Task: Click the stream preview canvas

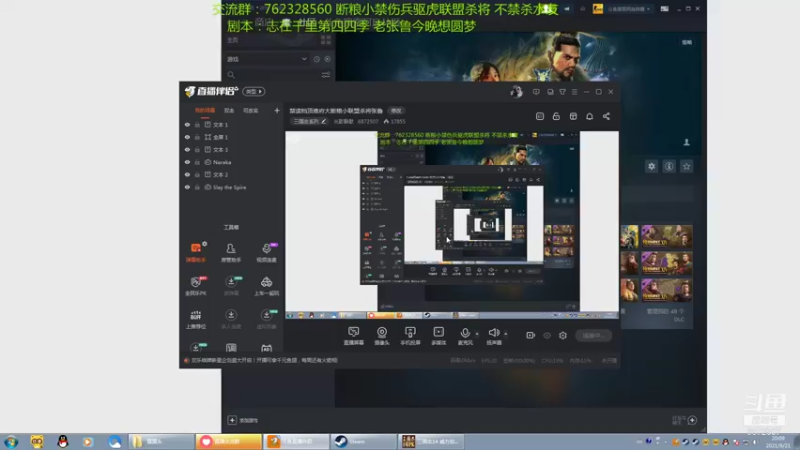Action: (452, 225)
